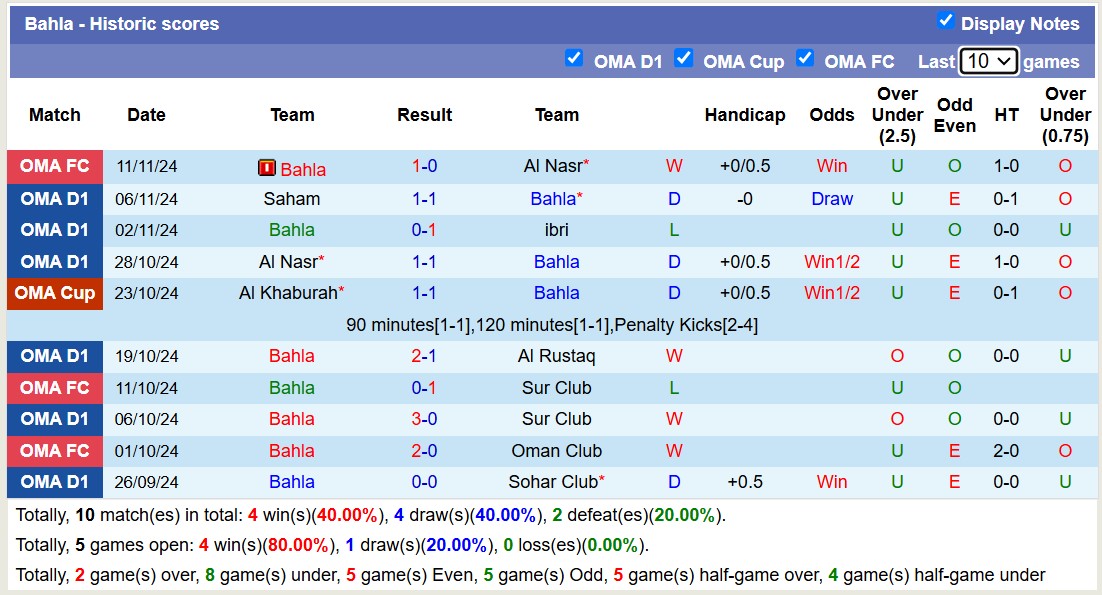
Task: Click the Handicap column header
Action: 745,115
